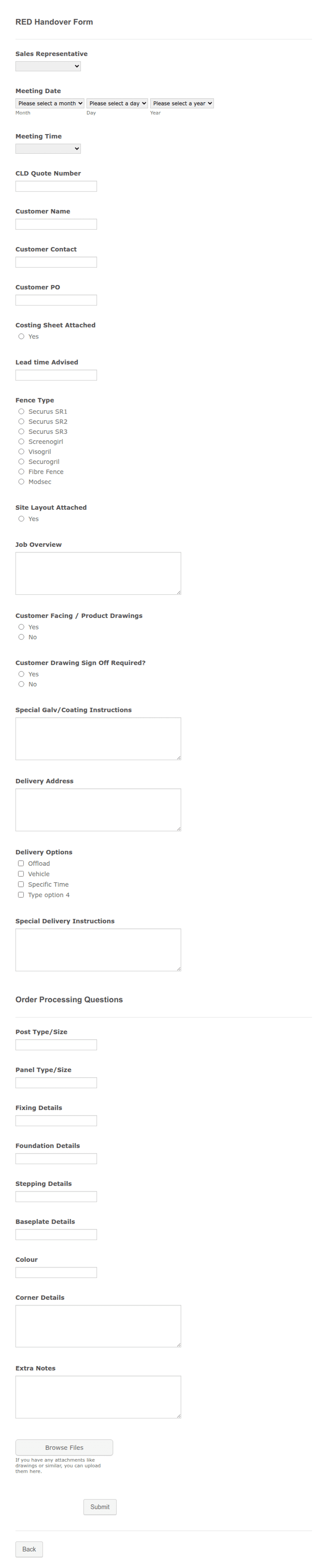Check the Offload delivery option

(21, 864)
